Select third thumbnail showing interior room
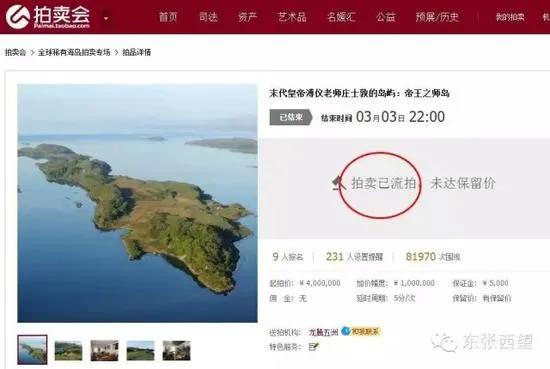This screenshot has width=550, height=369. pyautogui.click(x=105, y=350)
